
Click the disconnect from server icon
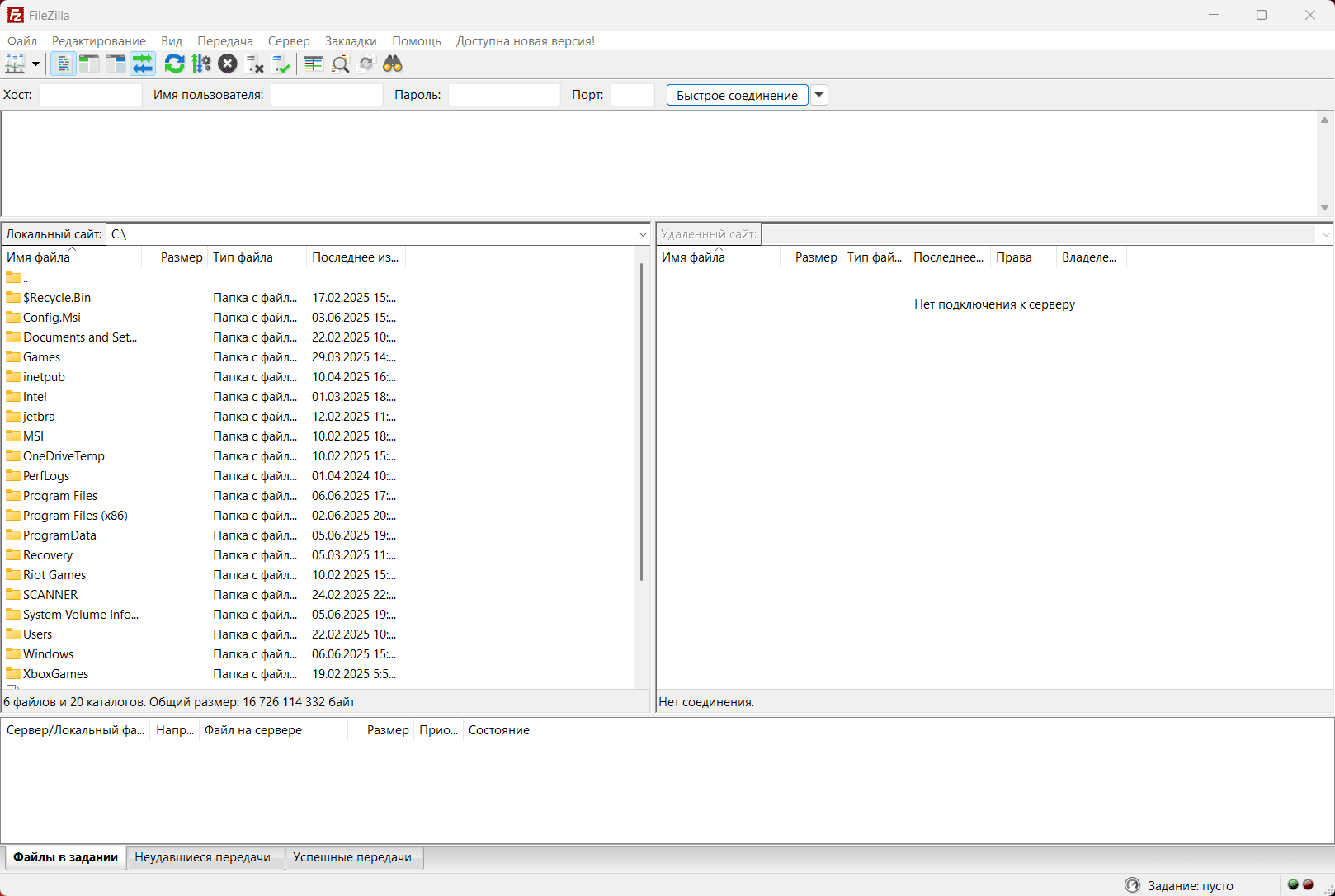pos(255,64)
